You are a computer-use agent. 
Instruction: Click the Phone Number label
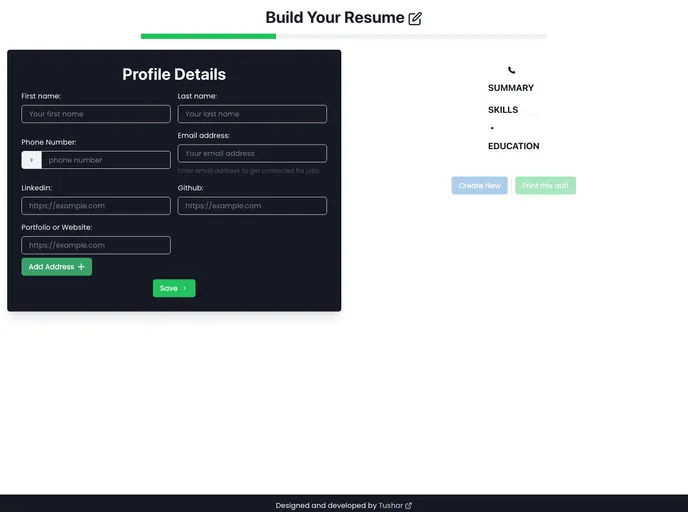[49, 142]
